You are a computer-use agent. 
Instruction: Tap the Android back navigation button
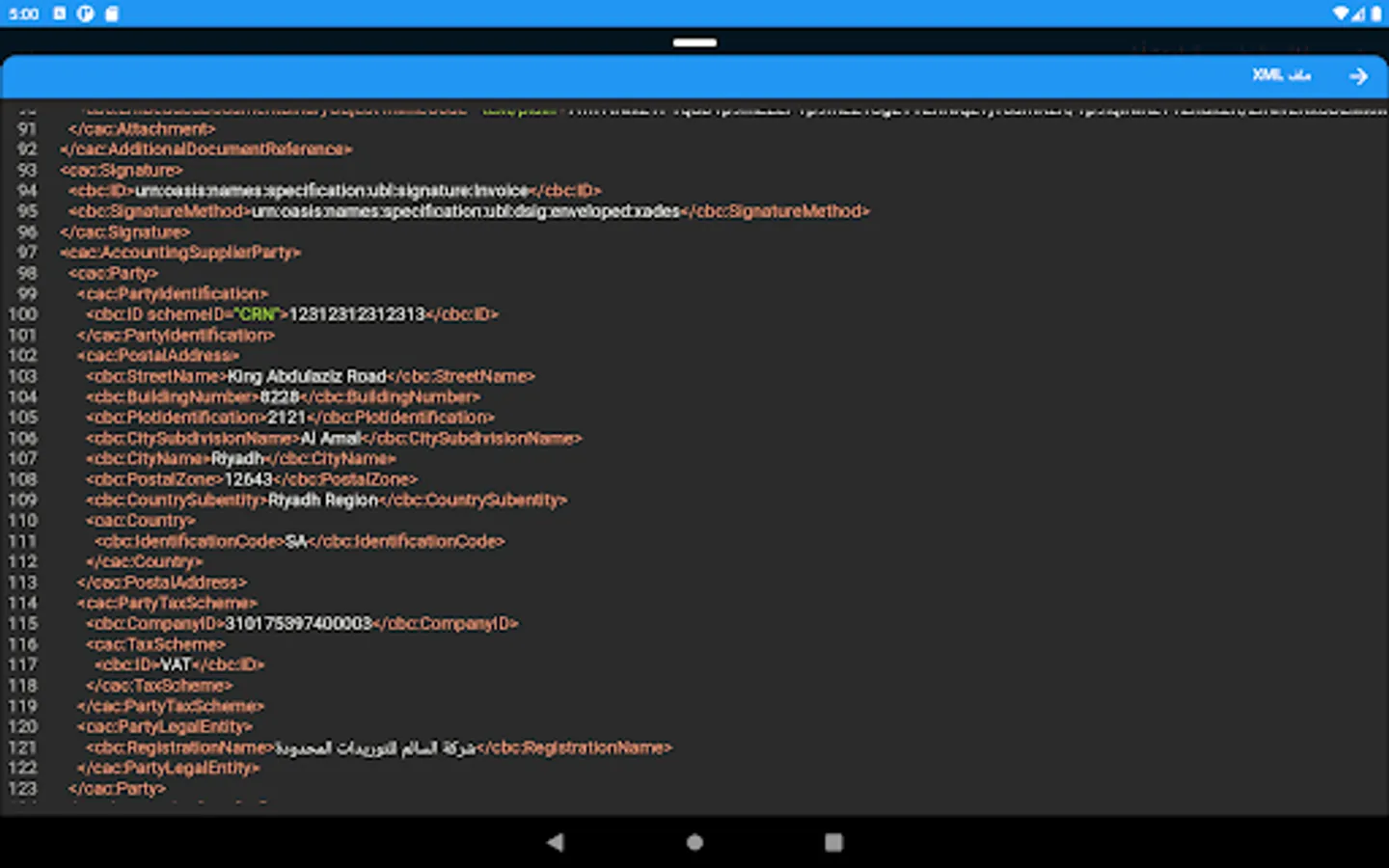(555, 842)
